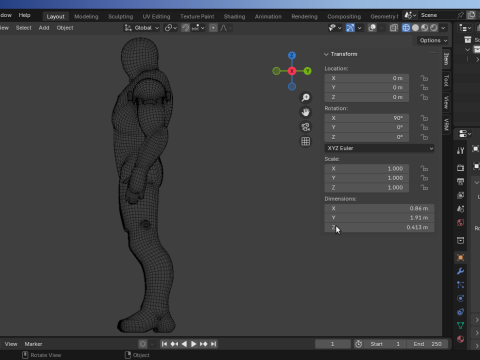
Task: Open the Object Data green triangle tab
Action: (x=461, y=325)
